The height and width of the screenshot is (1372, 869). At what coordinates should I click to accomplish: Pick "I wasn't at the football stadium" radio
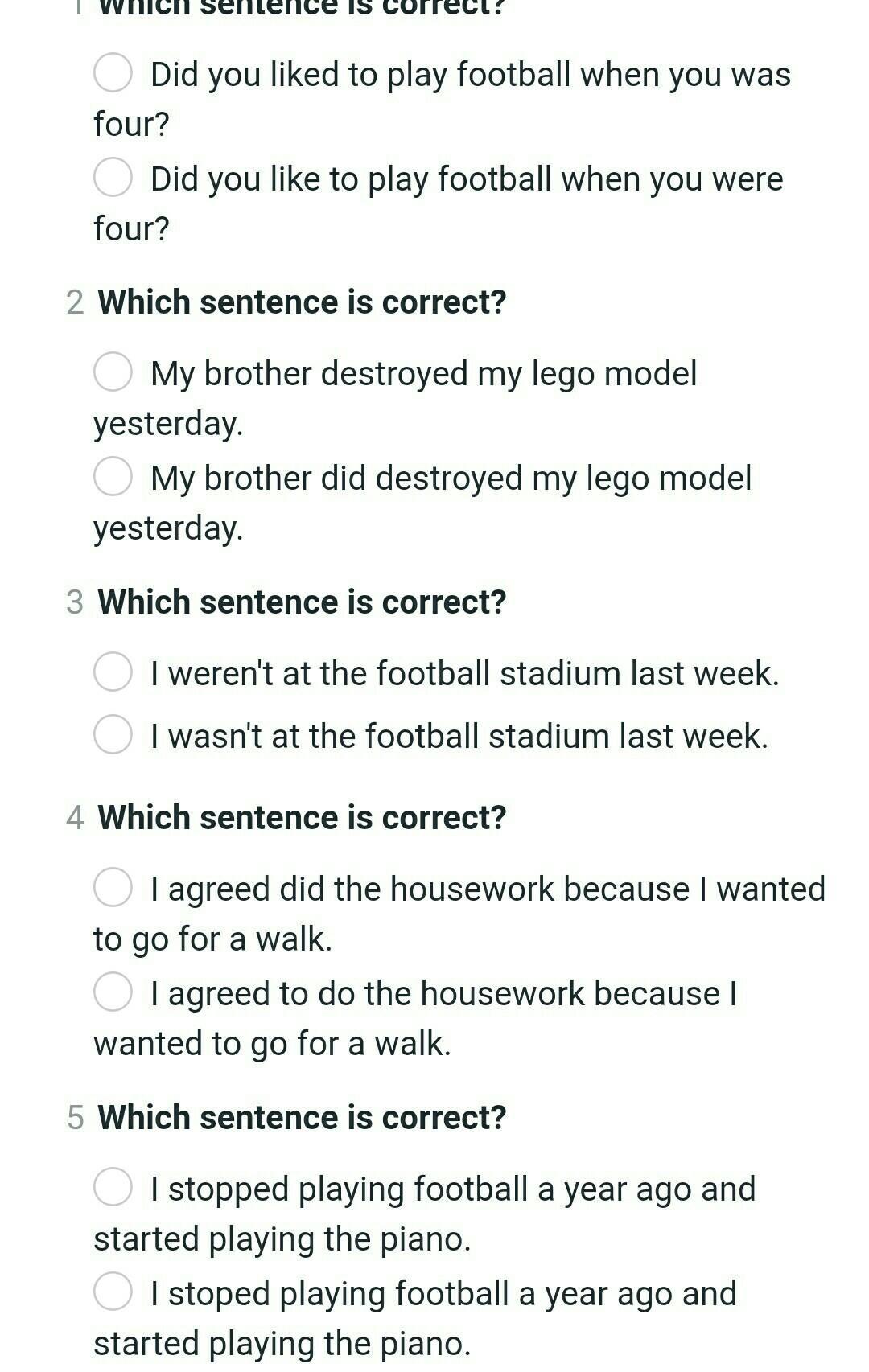pyautogui.click(x=113, y=734)
